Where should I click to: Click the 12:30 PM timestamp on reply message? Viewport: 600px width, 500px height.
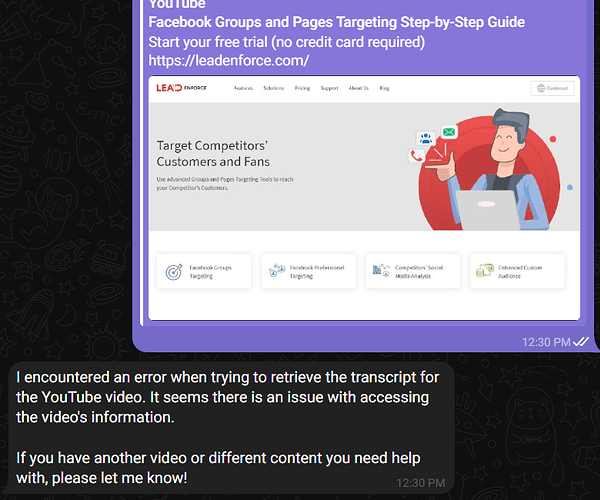coord(421,483)
